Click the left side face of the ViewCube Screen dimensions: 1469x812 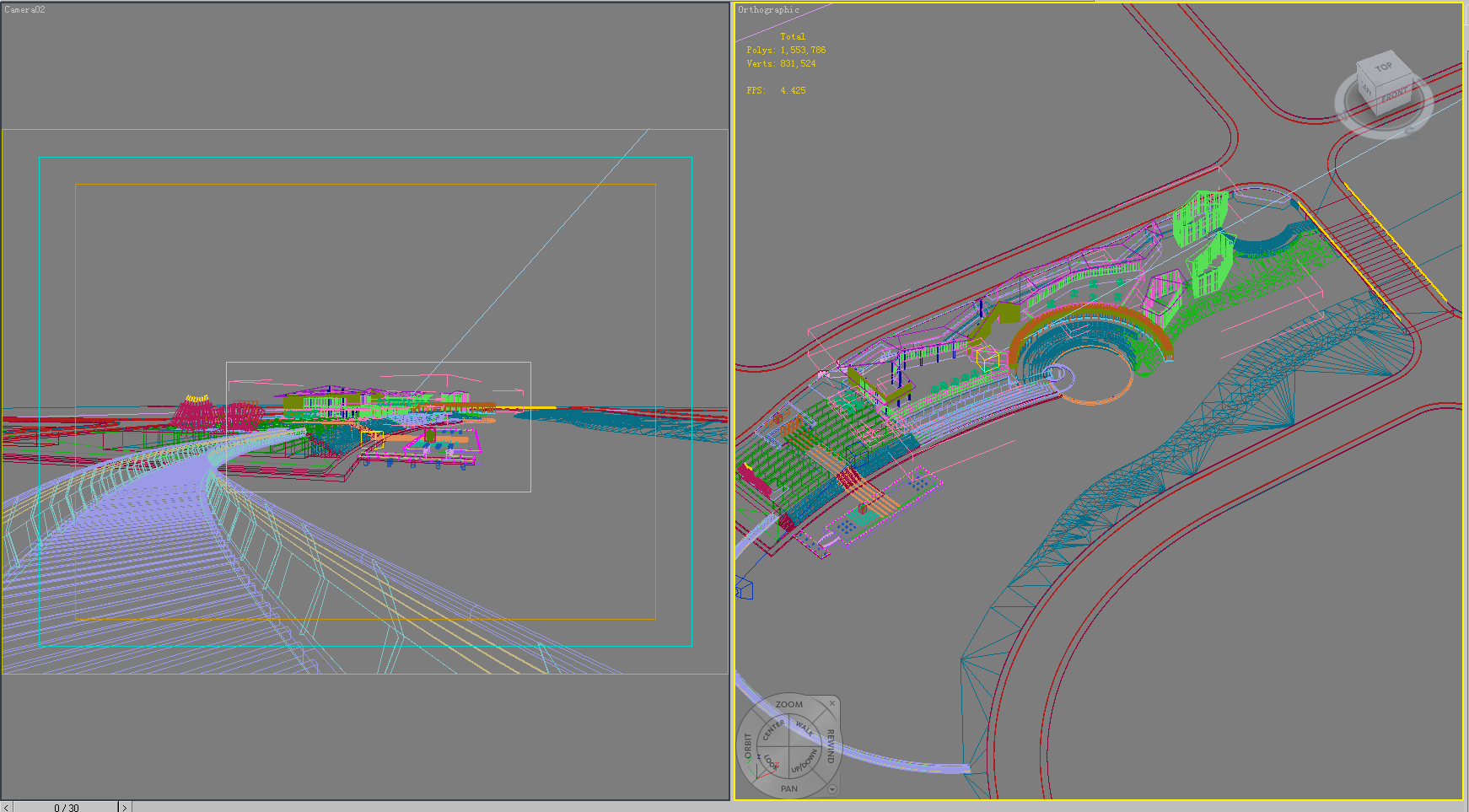(1366, 89)
